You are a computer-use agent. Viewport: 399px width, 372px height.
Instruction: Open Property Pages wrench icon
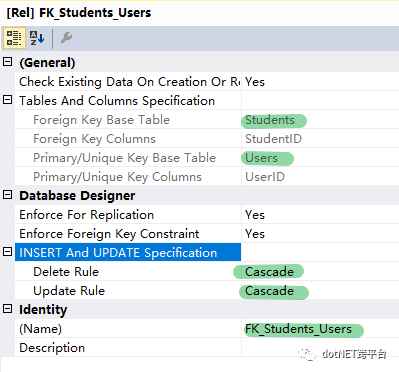tap(66, 38)
